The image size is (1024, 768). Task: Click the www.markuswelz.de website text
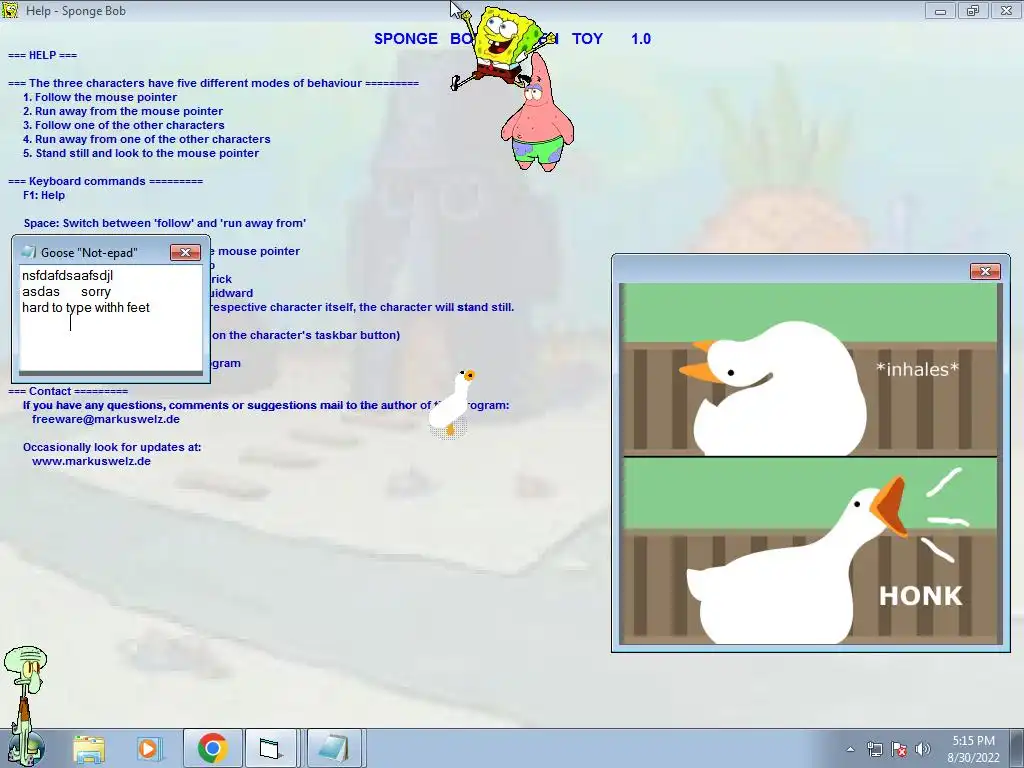[x=91, y=461]
